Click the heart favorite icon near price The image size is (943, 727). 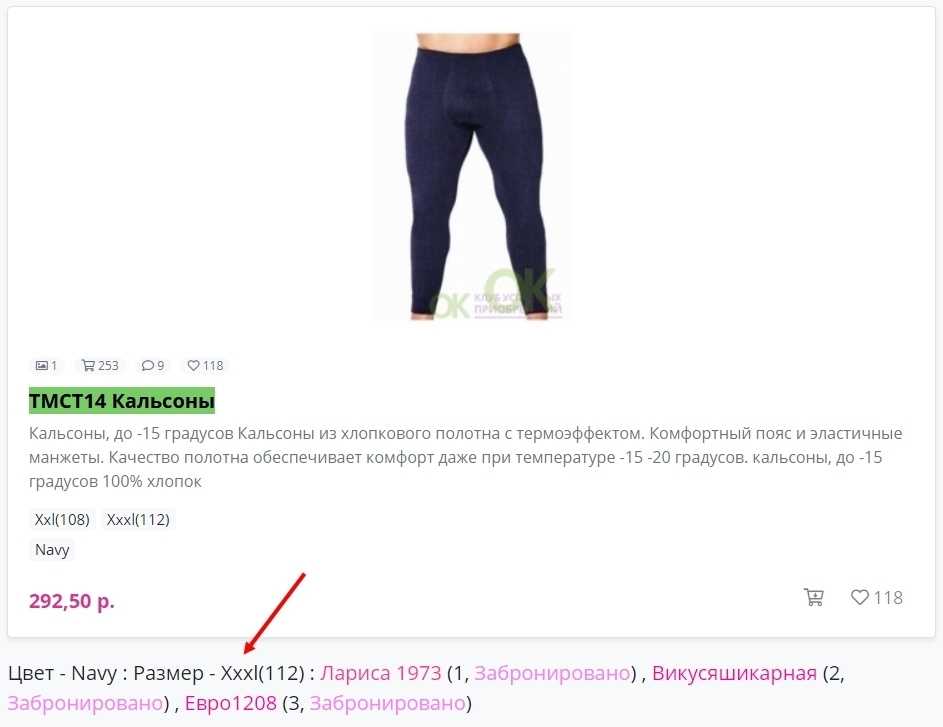coord(859,597)
